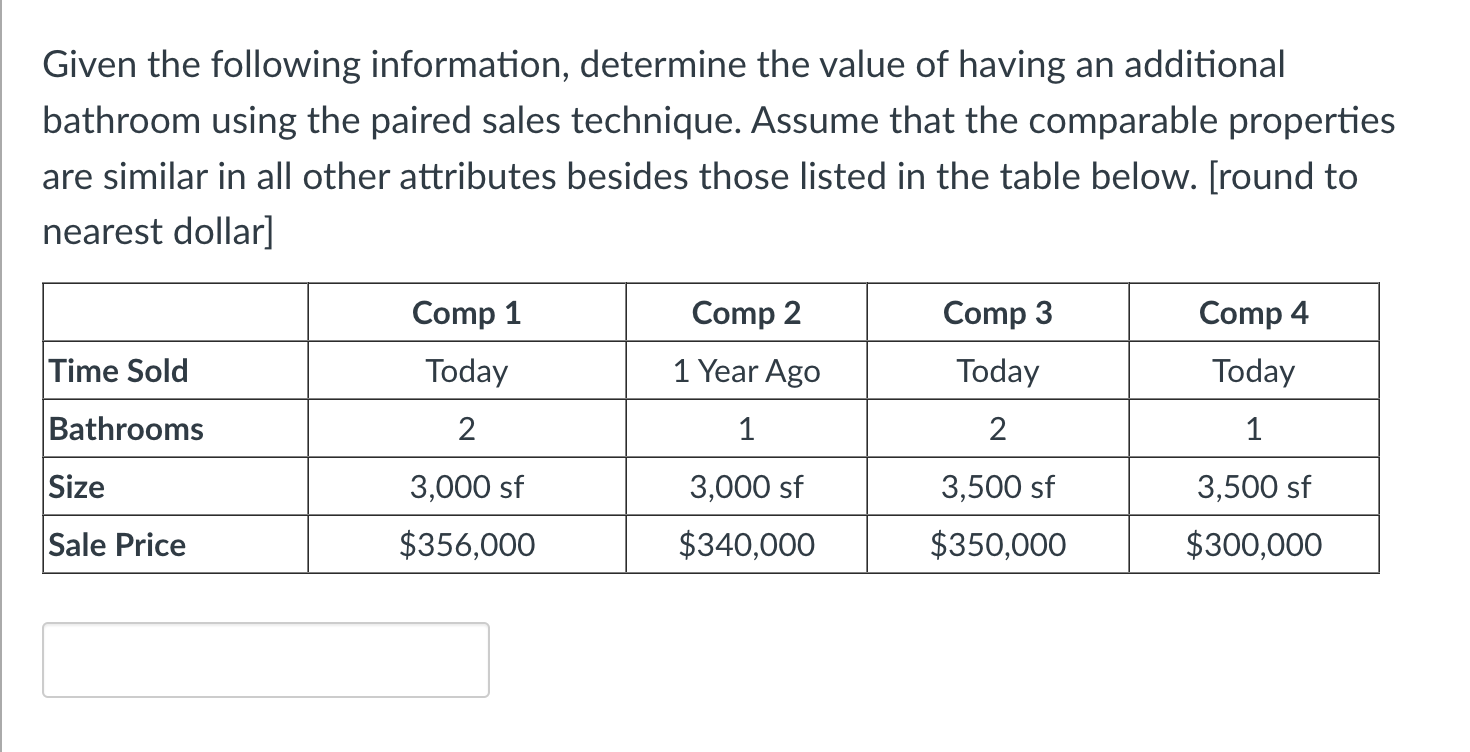Image resolution: width=1470 pixels, height=752 pixels.
Task: Select the Comp 3 column header
Action: 997,312
